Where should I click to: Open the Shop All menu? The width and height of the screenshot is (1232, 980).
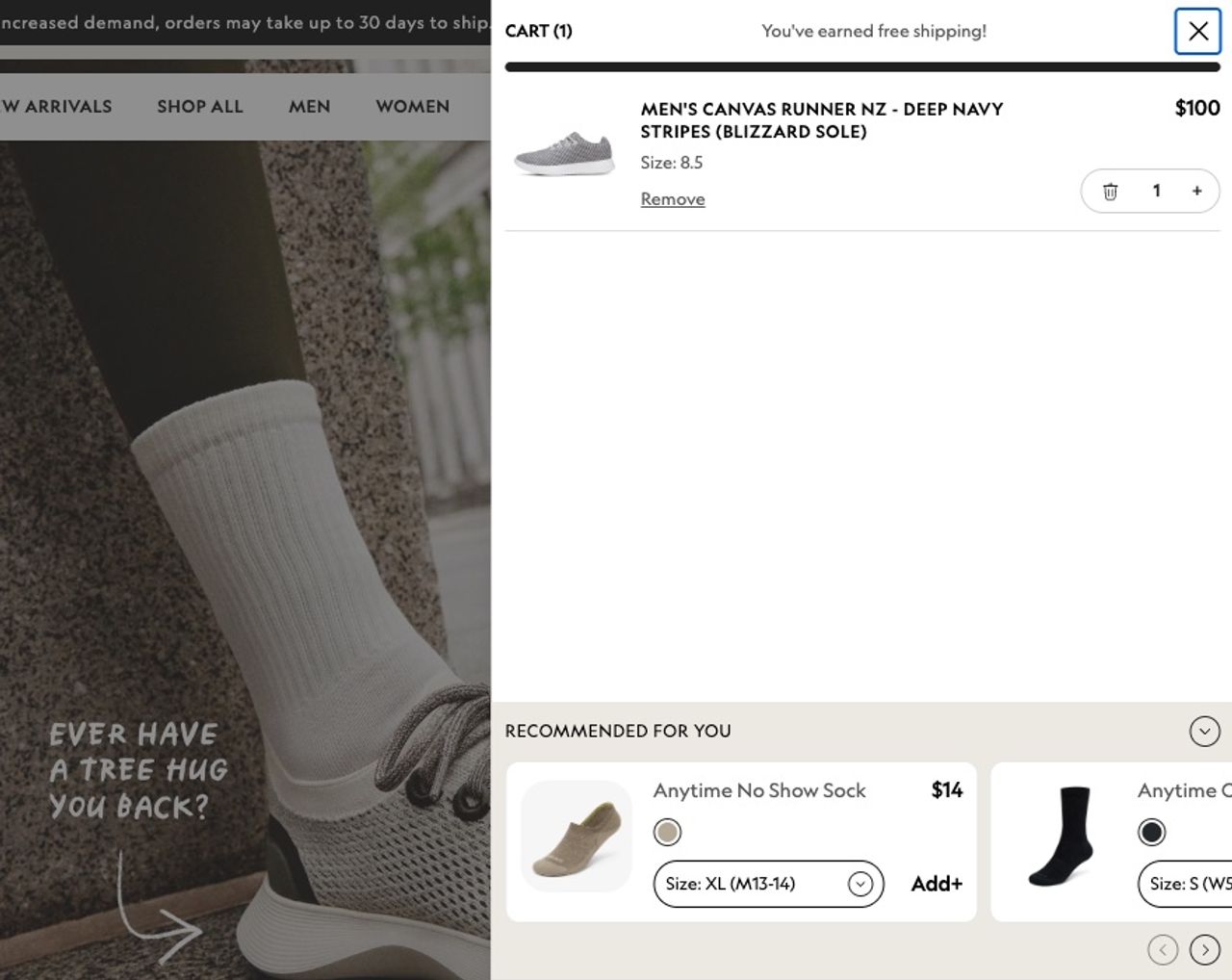[200, 107]
